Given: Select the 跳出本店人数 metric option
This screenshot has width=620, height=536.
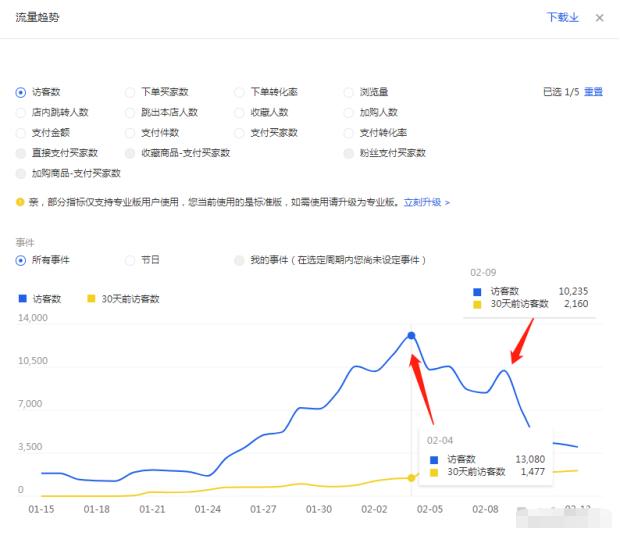Looking at the screenshot, I should click(x=130, y=113).
